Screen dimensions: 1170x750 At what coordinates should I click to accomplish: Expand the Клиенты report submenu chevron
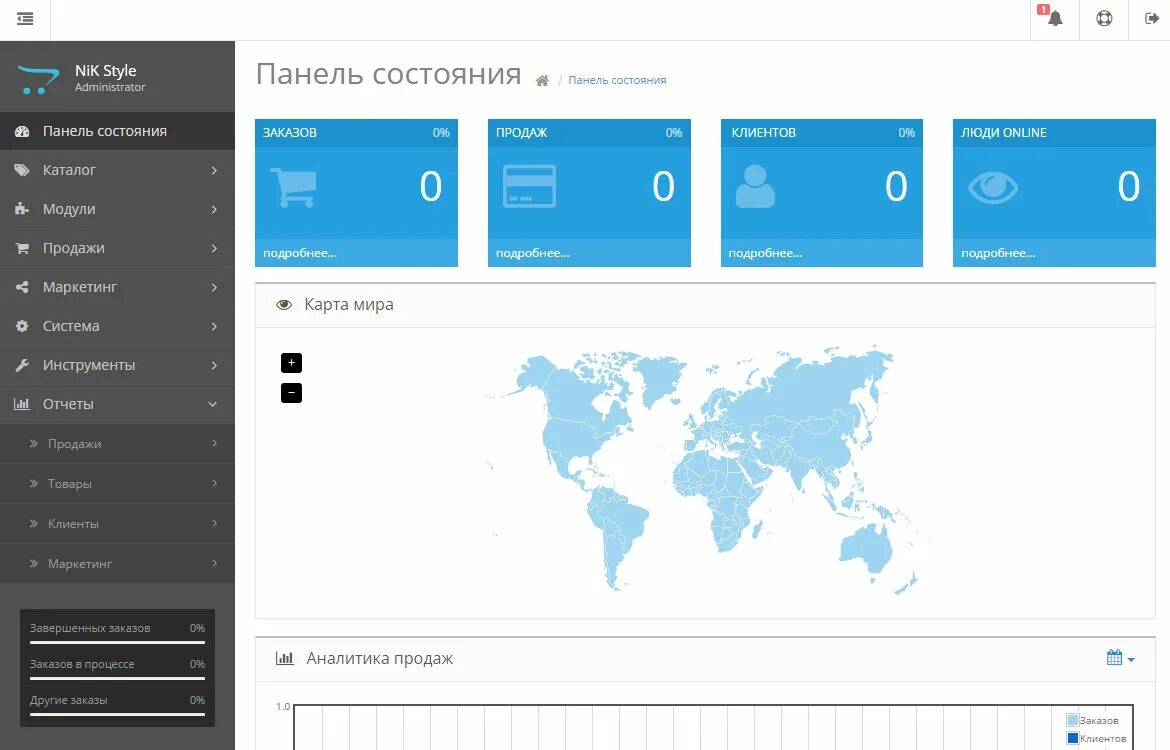tap(215, 523)
